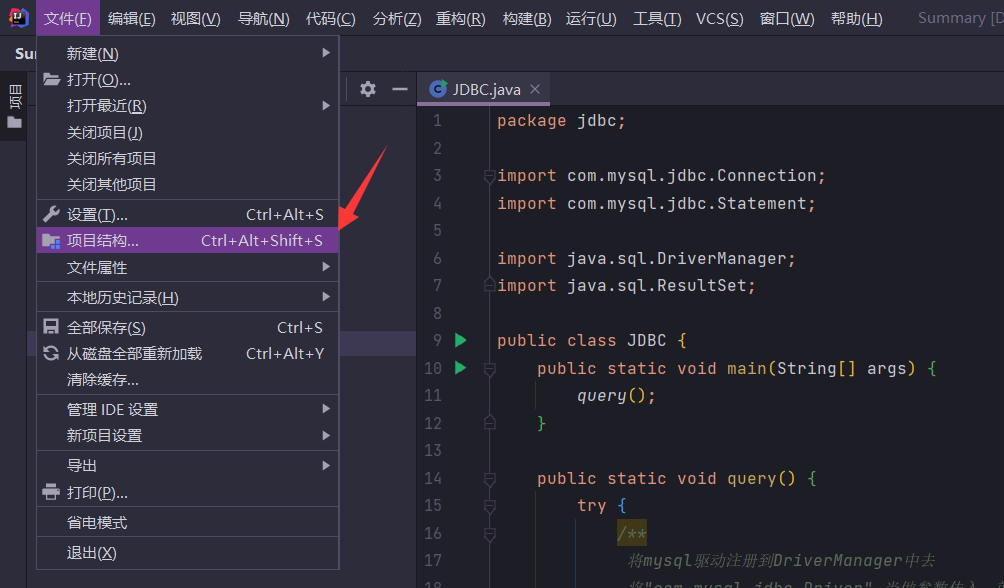
Task: Choose 退出(X) to exit IDE
Action: click(188, 552)
